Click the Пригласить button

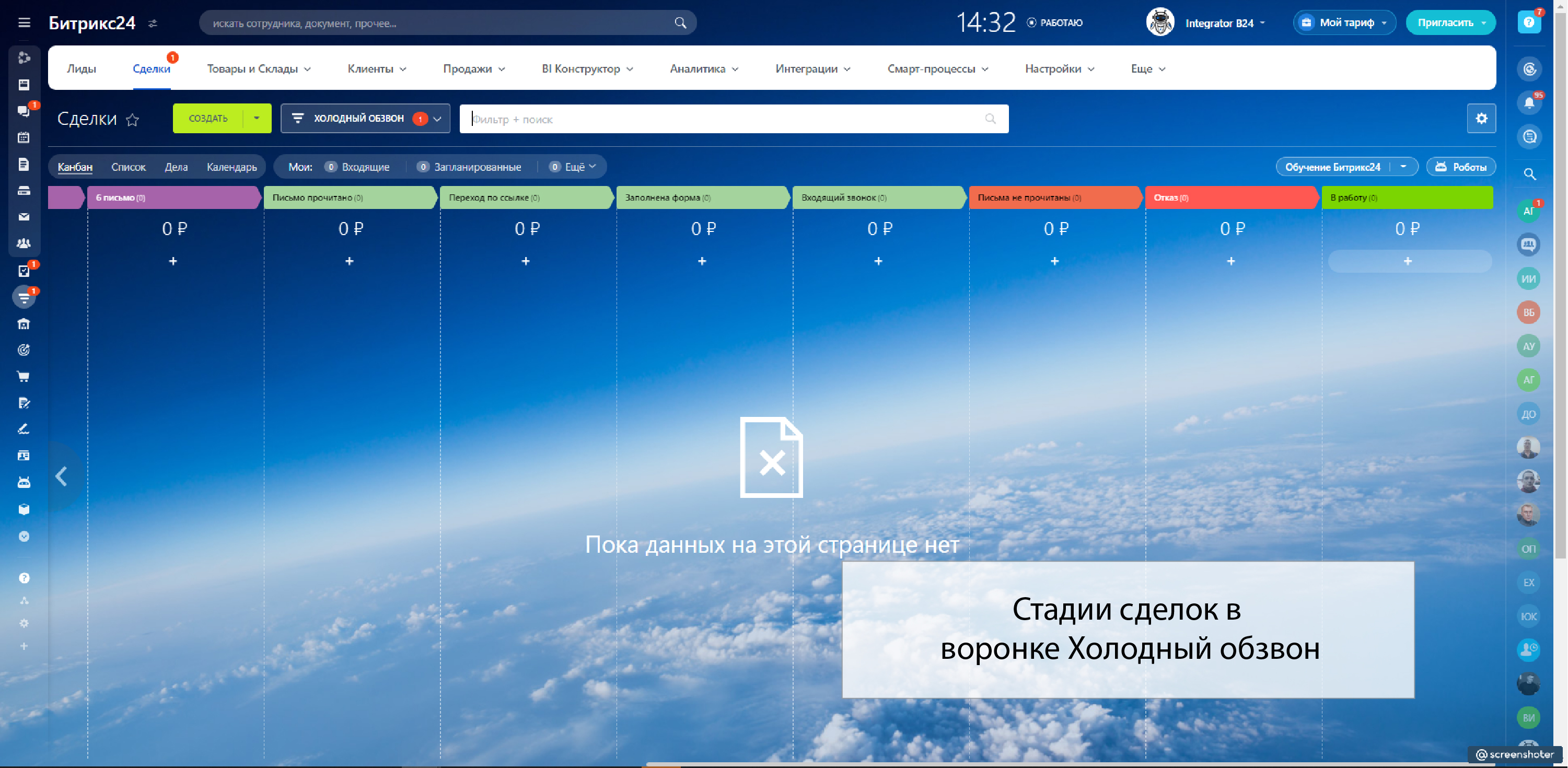coord(1445,23)
